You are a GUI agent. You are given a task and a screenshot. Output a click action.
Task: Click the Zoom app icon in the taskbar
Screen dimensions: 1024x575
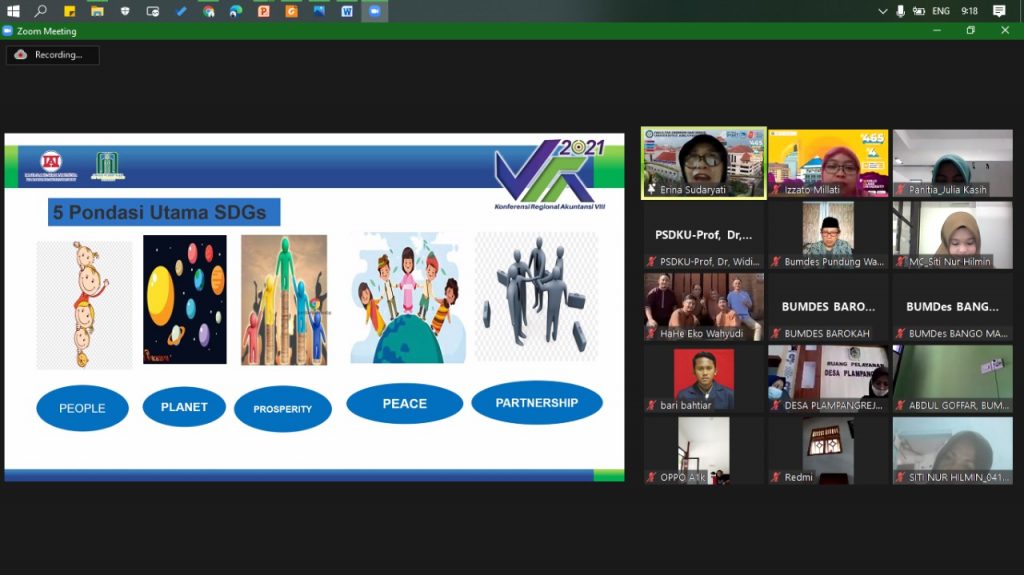[x=375, y=11]
